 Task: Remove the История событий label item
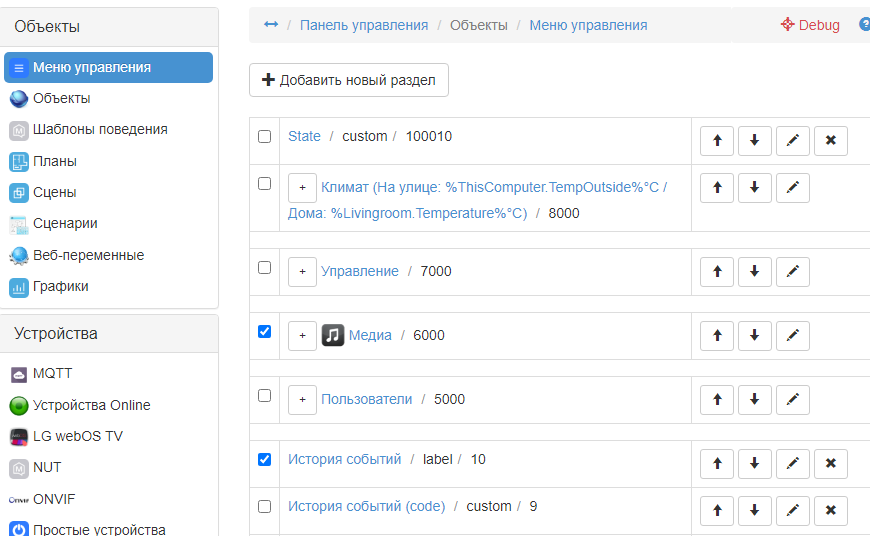tap(830, 464)
